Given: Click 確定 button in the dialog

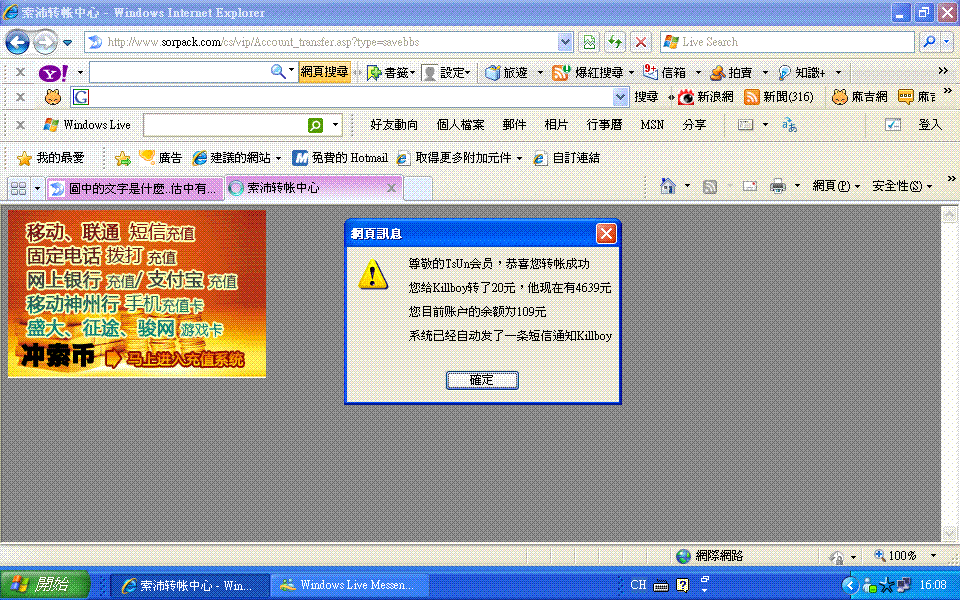Looking at the screenshot, I should 482,380.
